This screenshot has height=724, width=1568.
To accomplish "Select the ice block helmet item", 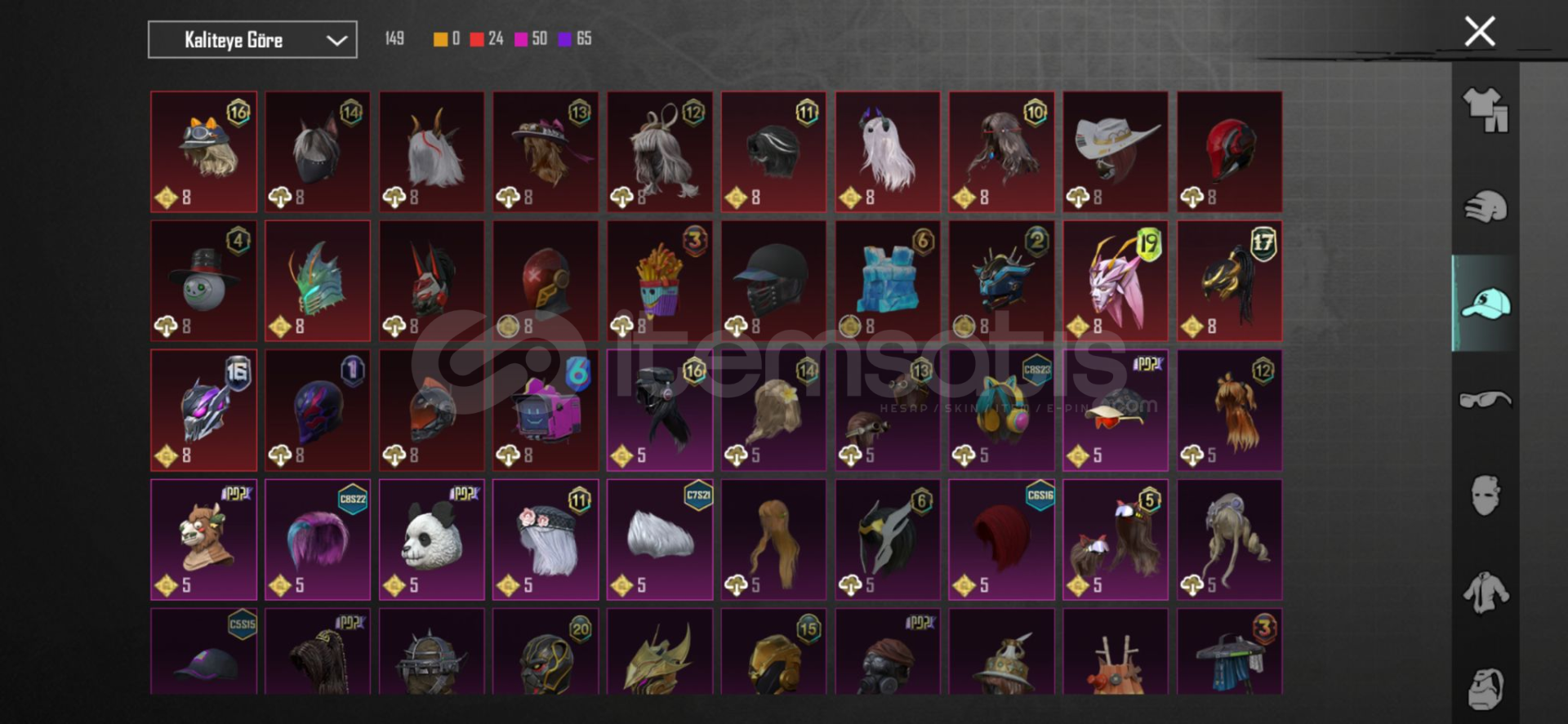I will point(888,281).
